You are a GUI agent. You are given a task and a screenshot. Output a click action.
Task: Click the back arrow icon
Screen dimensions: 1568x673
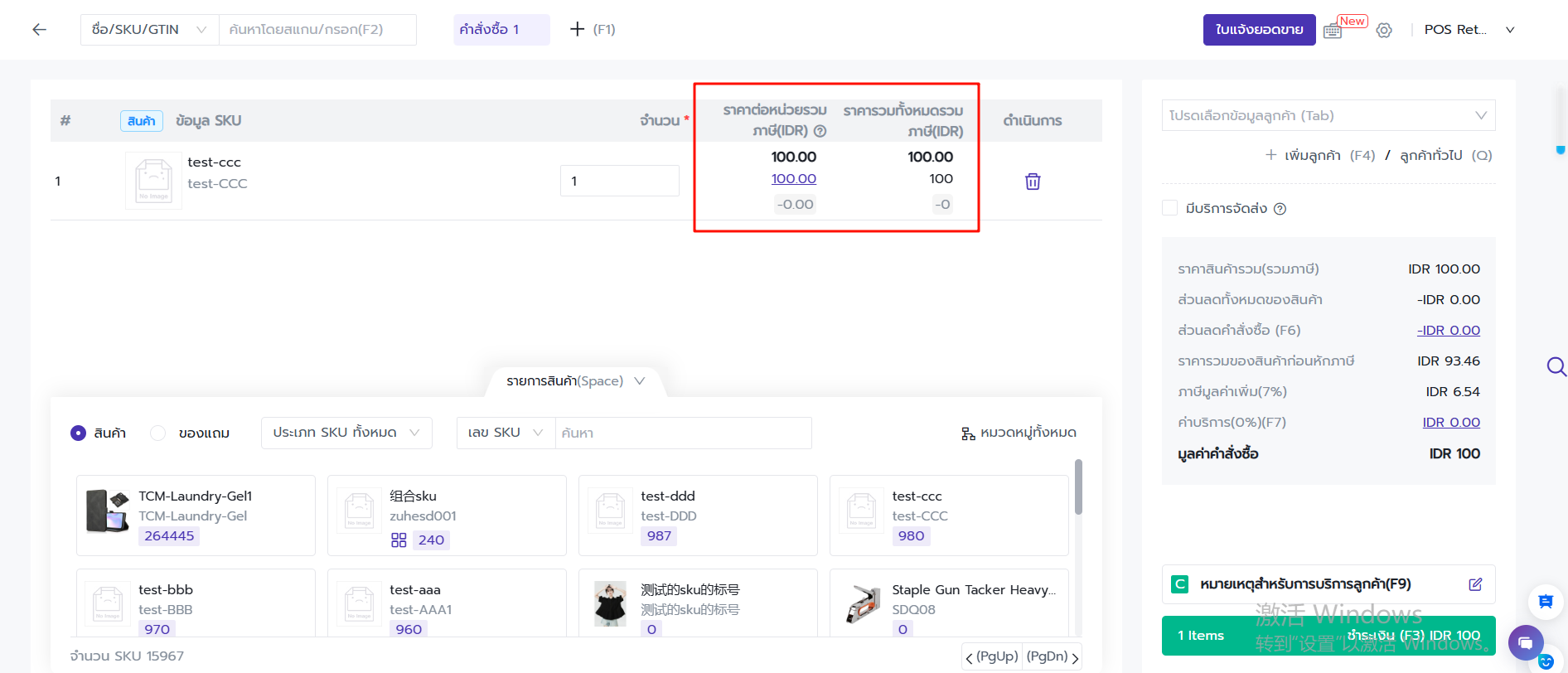click(39, 30)
